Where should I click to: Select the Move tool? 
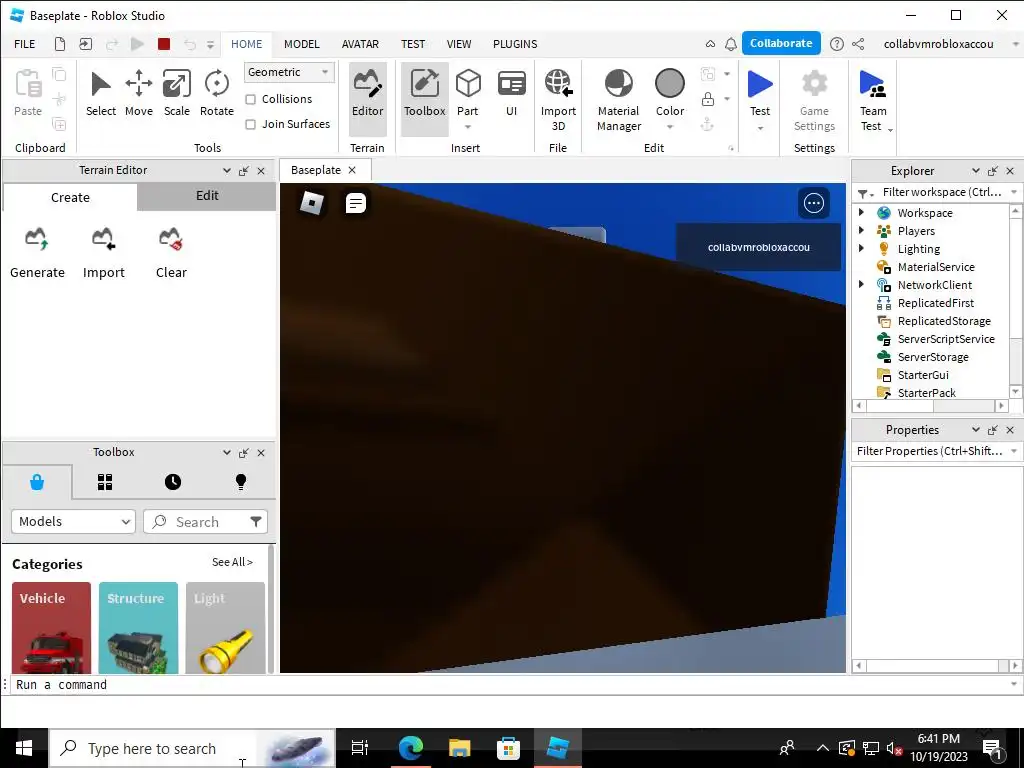click(138, 93)
